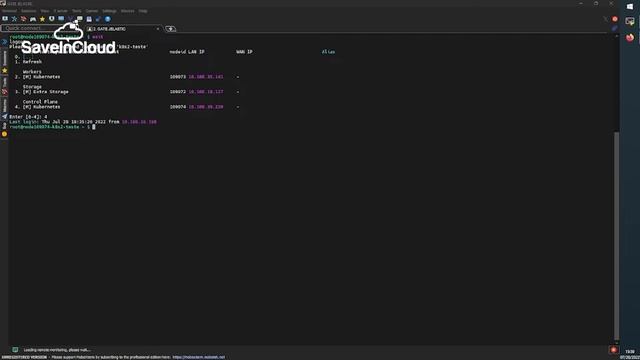The width and height of the screenshot is (640, 360).
Task: Open the Help menu
Action: (143, 11)
